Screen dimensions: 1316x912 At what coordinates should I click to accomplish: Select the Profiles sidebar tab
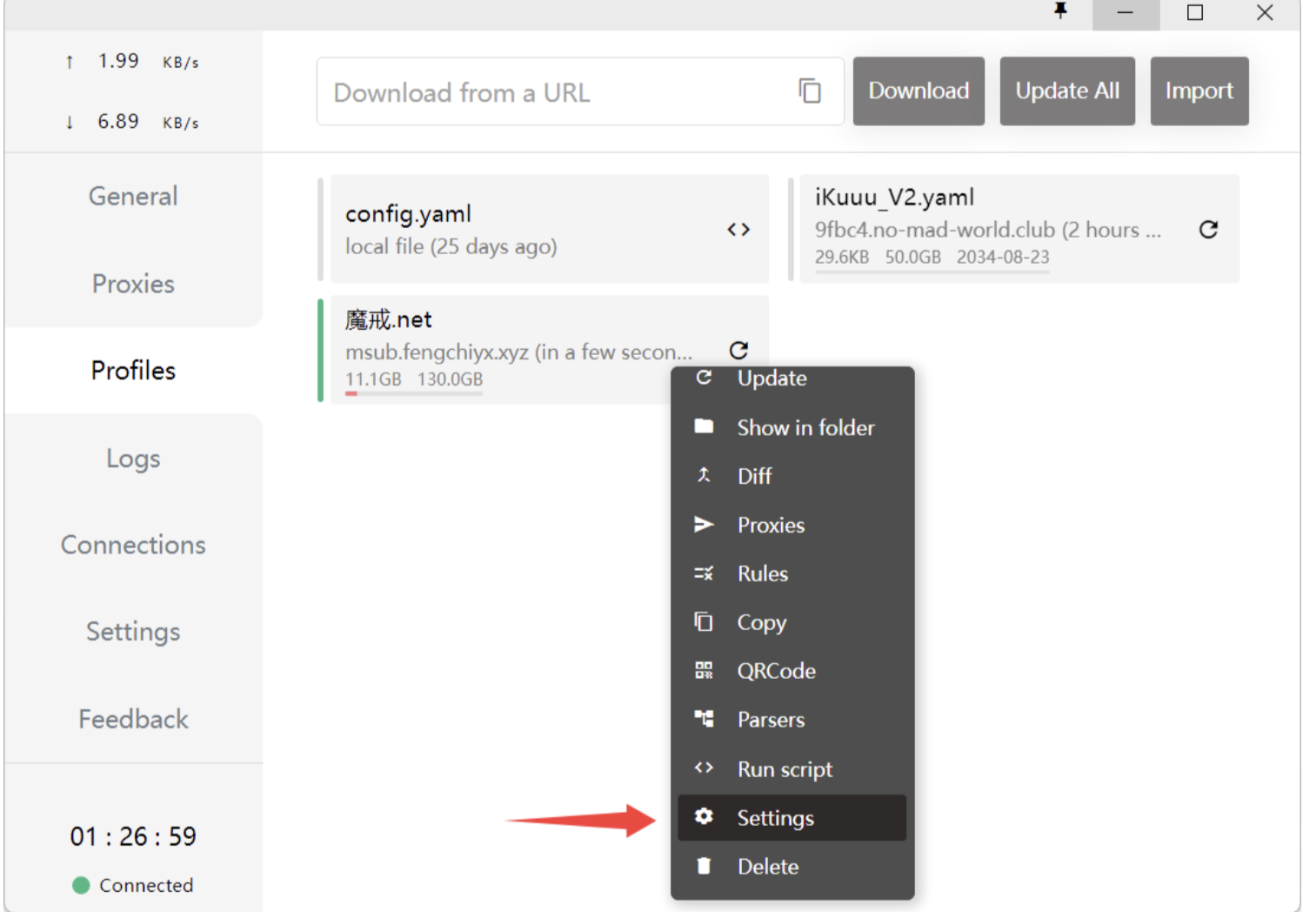pos(133,371)
